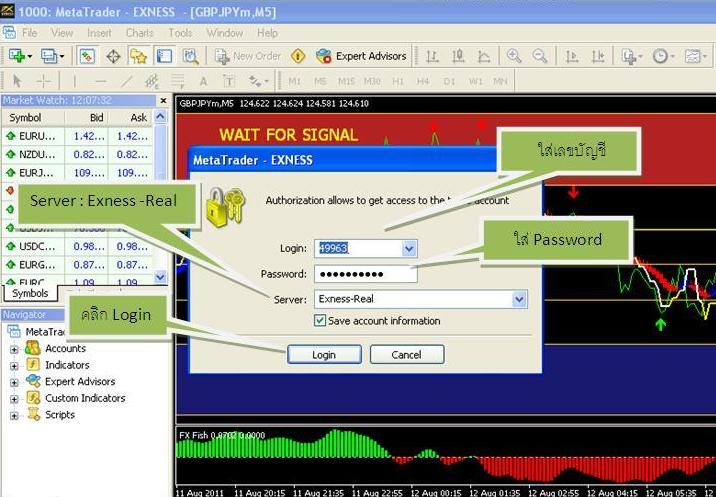Switch chart to D1 timeframe
716x497 pixels.
[x=449, y=81]
